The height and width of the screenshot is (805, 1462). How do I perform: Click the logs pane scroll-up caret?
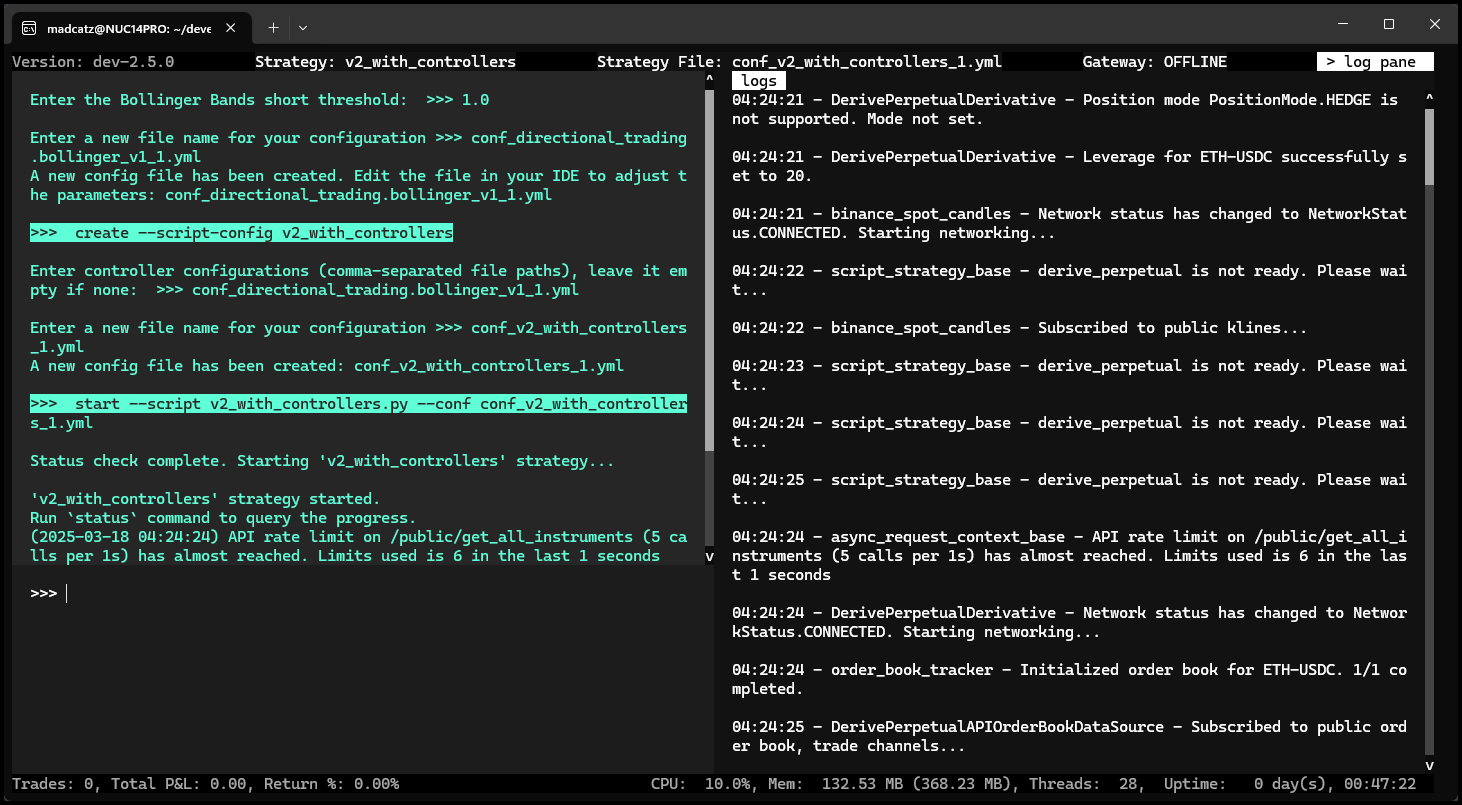[1429, 98]
